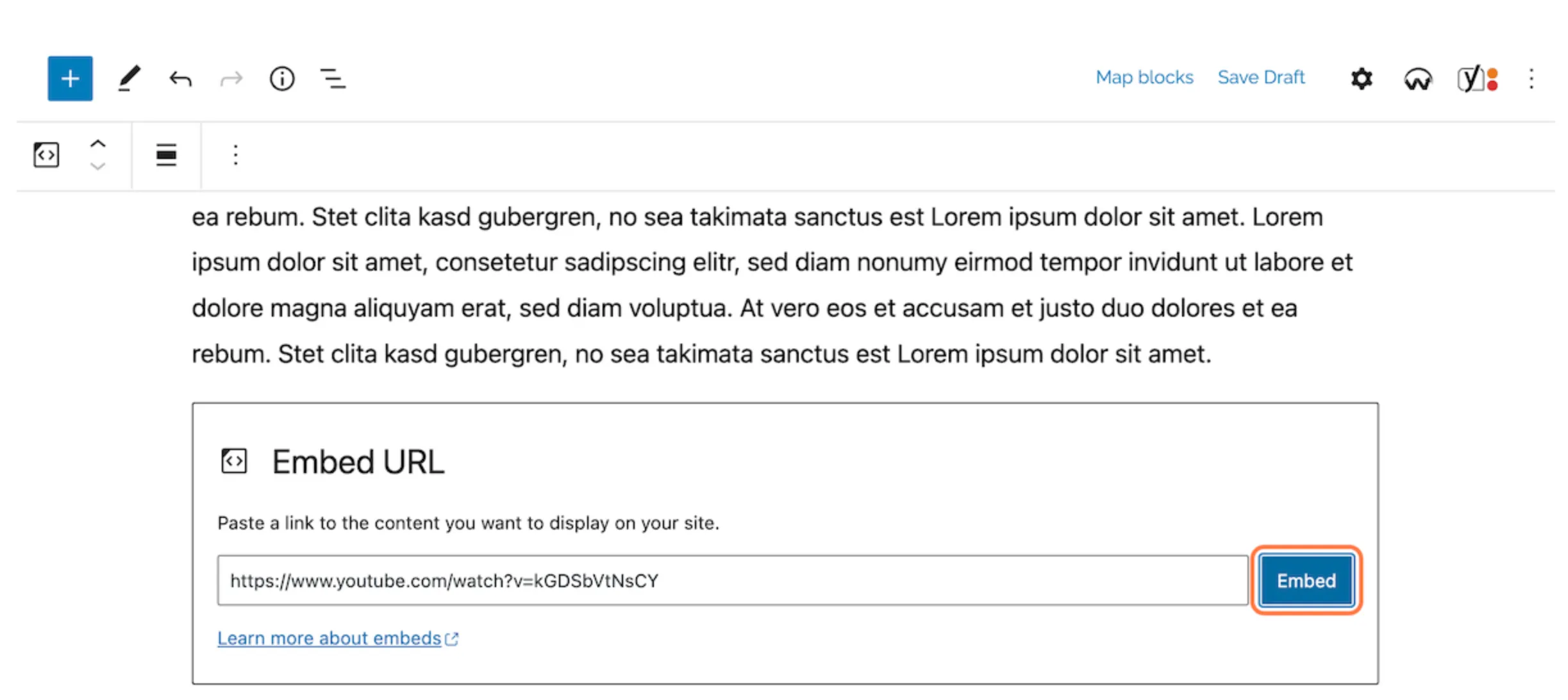Move the block down with the arrow
Image resolution: width=1568 pixels, height=700 pixels.
tap(97, 167)
